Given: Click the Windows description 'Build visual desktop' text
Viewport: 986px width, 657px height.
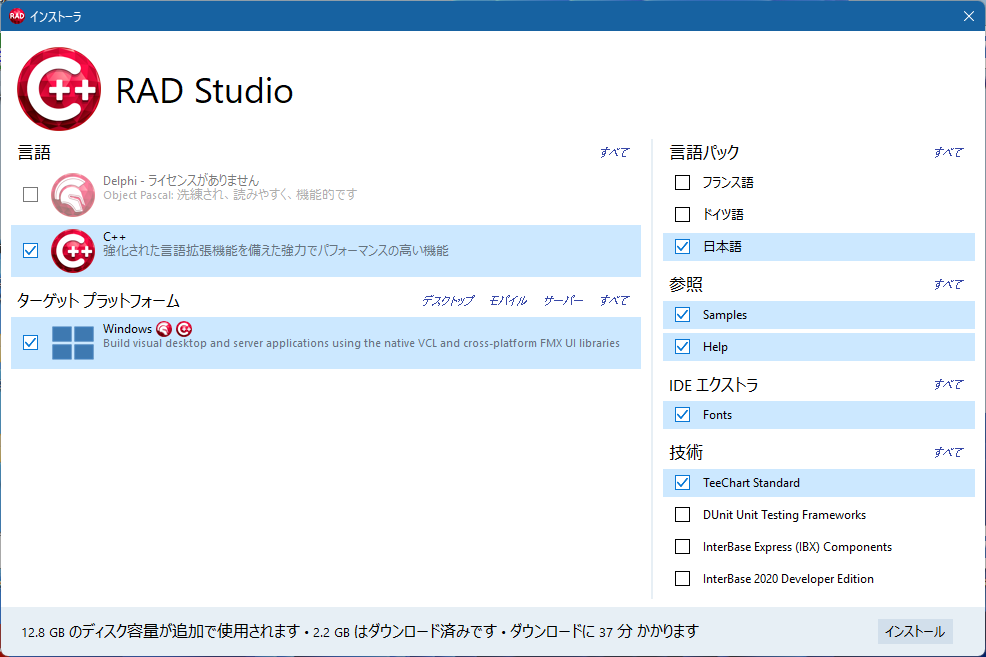Looking at the screenshot, I should click(361, 343).
